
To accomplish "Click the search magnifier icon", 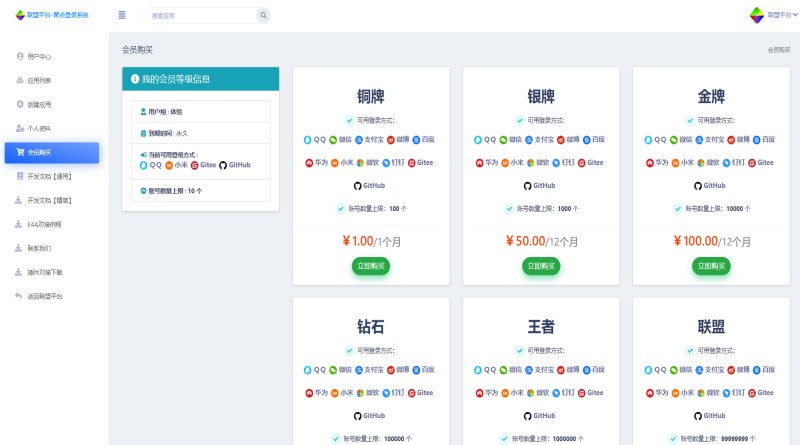I will pyautogui.click(x=263, y=15).
